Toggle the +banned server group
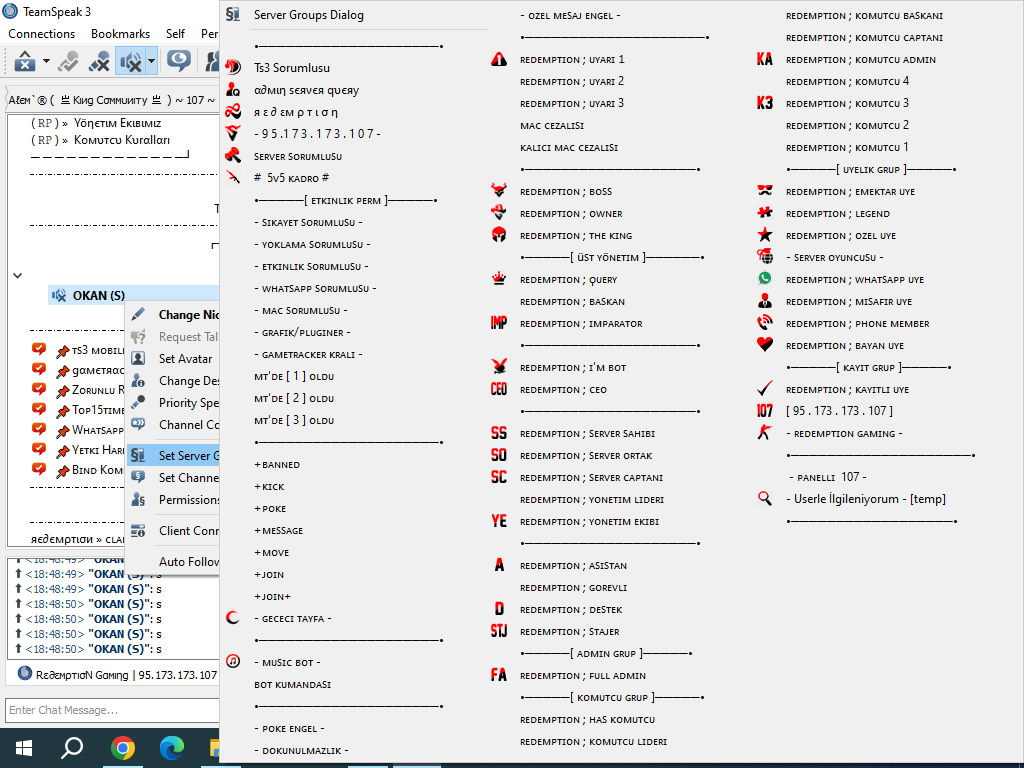 (277, 464)
